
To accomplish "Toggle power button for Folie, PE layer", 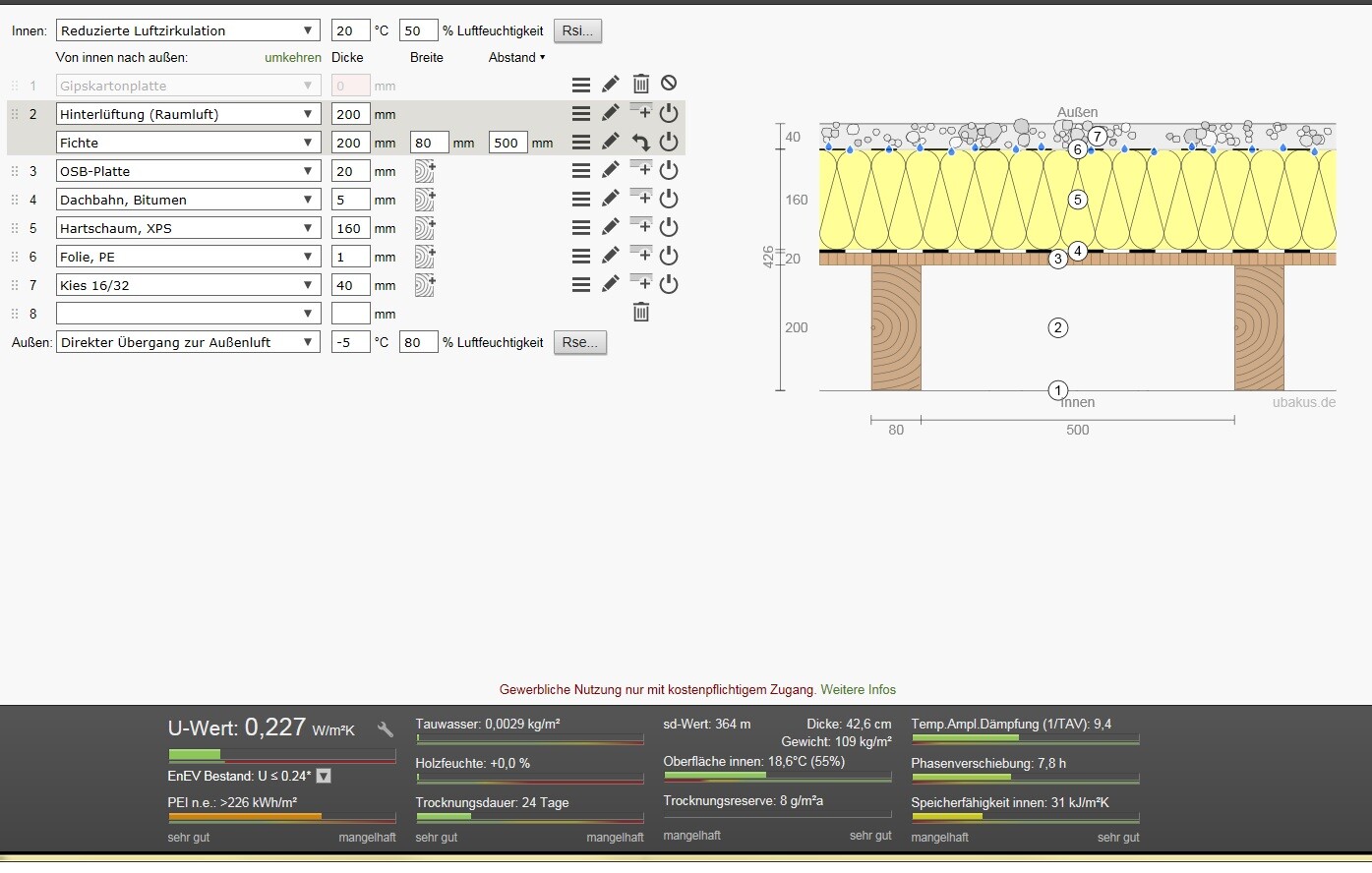I will (669, 256).
